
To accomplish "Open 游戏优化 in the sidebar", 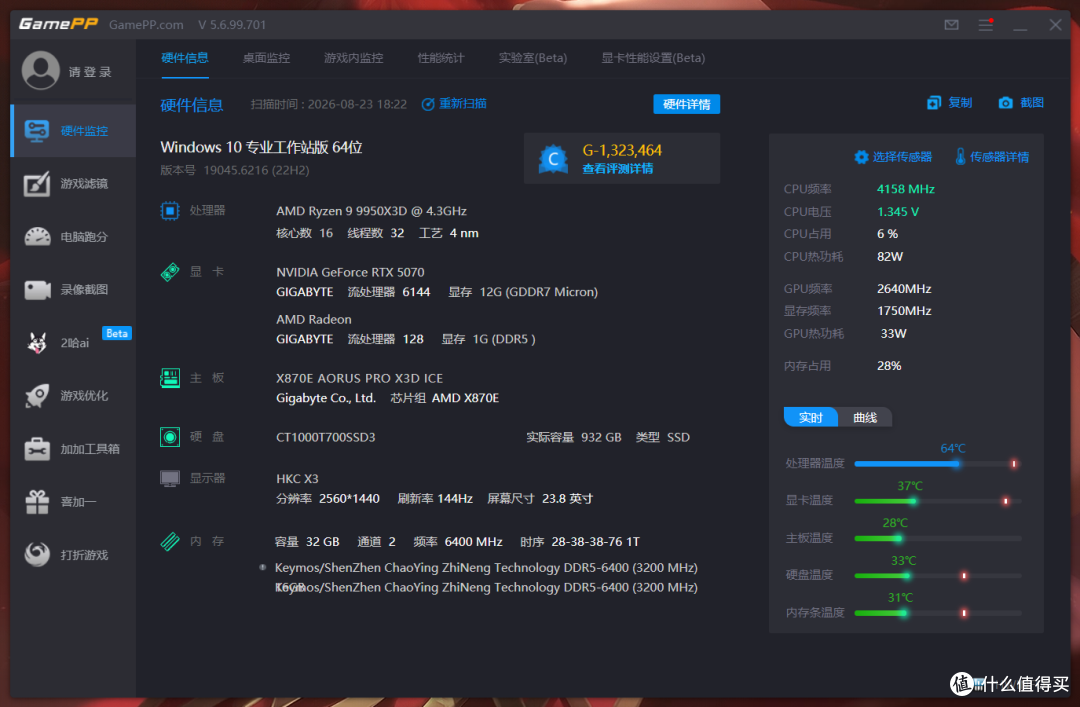I will tap(73, 396).
